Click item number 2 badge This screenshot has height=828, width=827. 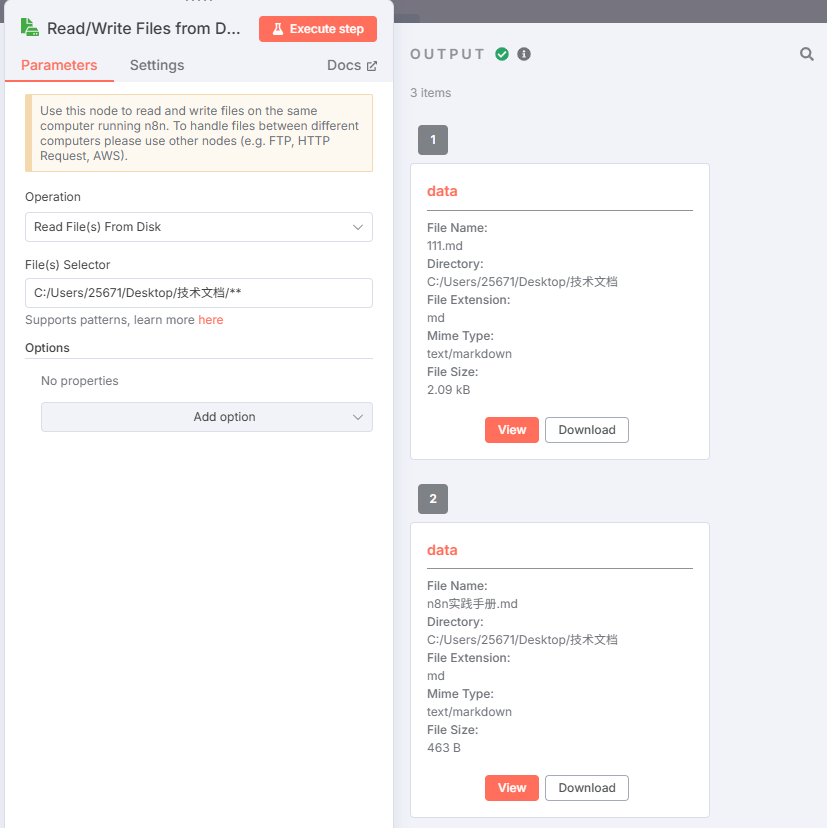click(433, 499)
